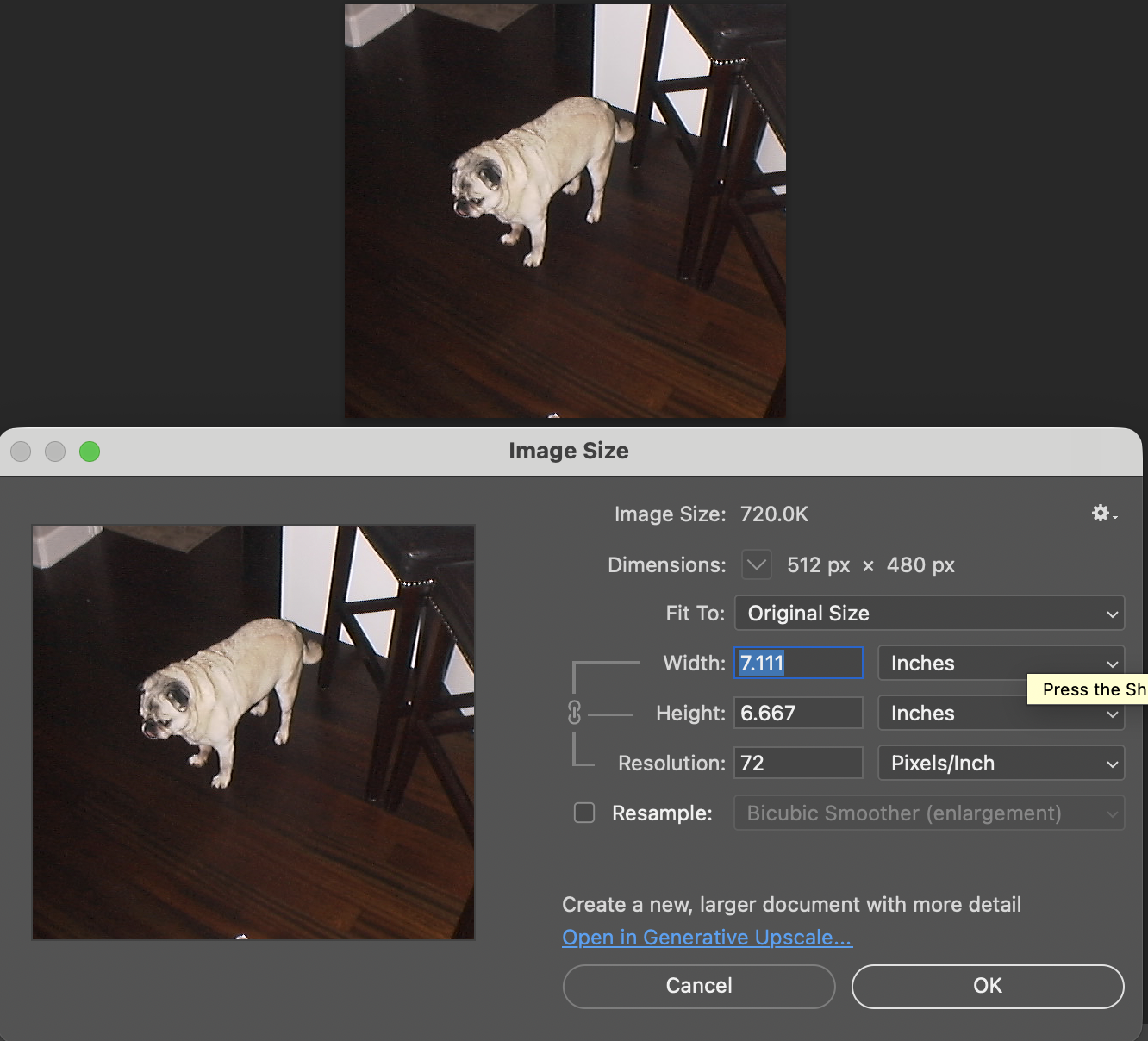Open the Height Inches unit selector
The image size is (1148, 1041).
[1000, 713]
